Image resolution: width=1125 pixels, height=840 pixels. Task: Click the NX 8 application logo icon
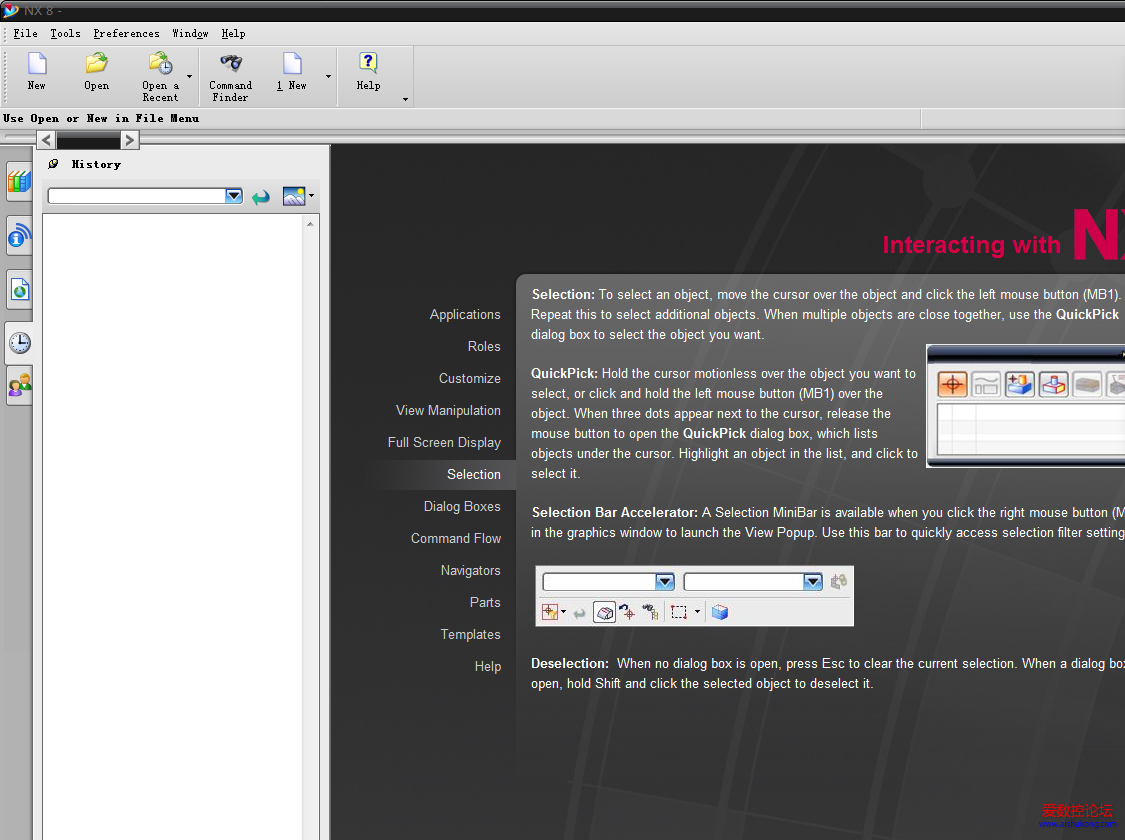[x=10, y=10]
